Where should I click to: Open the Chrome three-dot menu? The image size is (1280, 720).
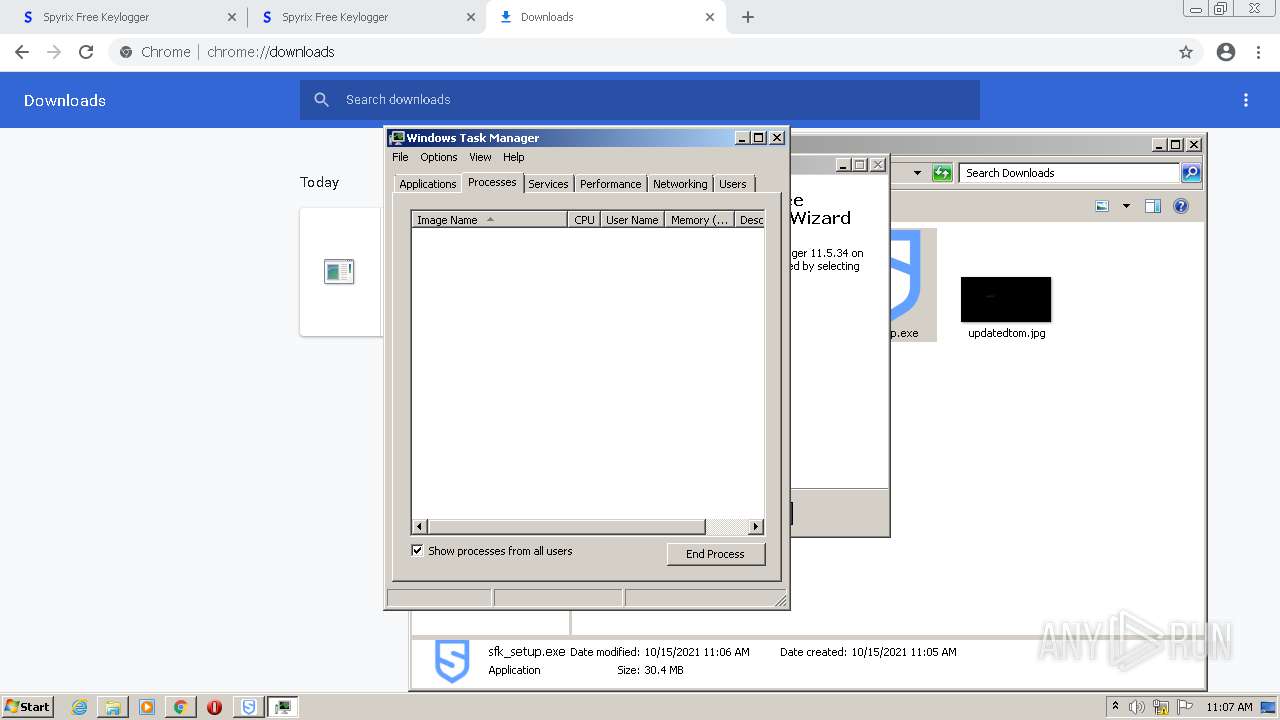coord(1258,52)
